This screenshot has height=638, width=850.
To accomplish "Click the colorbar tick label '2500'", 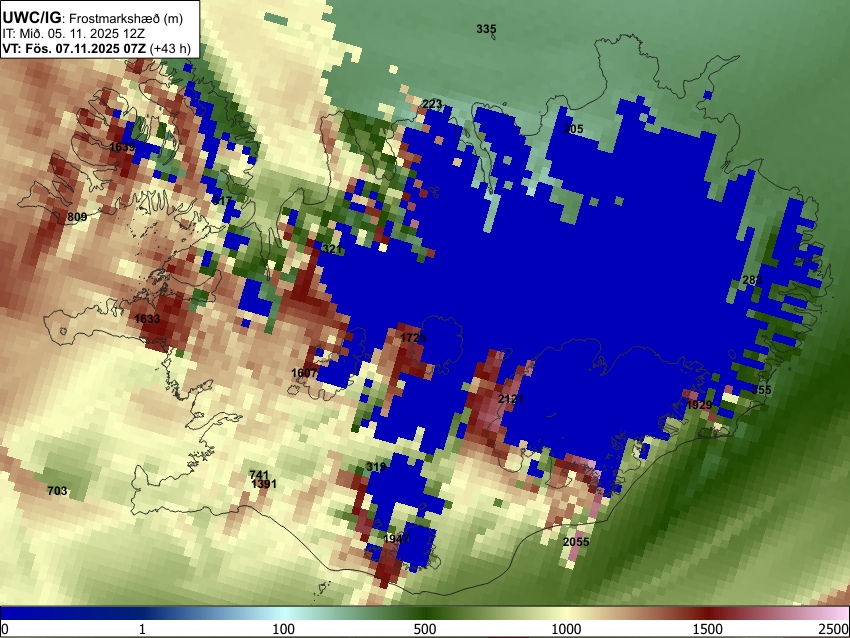I will [834, 629].
